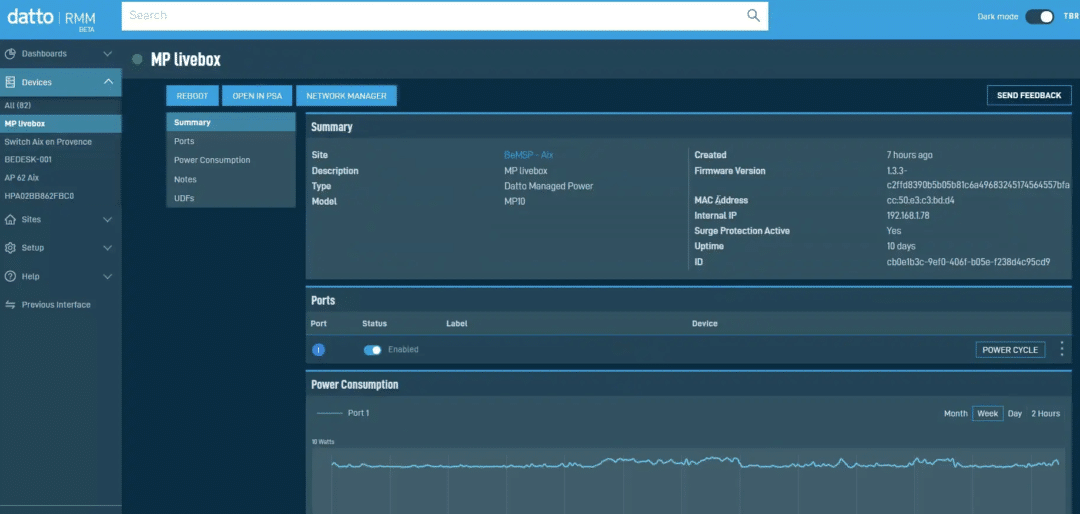The height and width of the screenshot is (514, 1080).
Task: Click into the Search input field
Action: pos(434,16)
